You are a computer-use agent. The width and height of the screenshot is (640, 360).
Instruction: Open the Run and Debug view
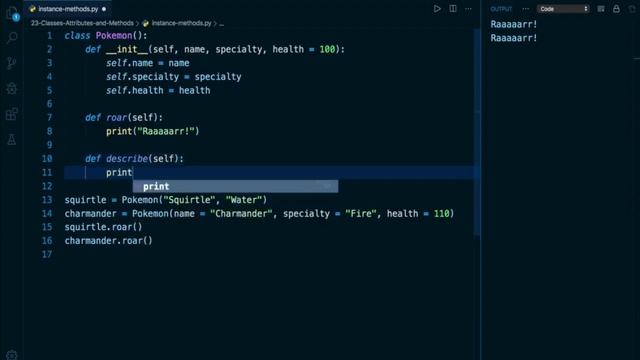click(12, 88)
